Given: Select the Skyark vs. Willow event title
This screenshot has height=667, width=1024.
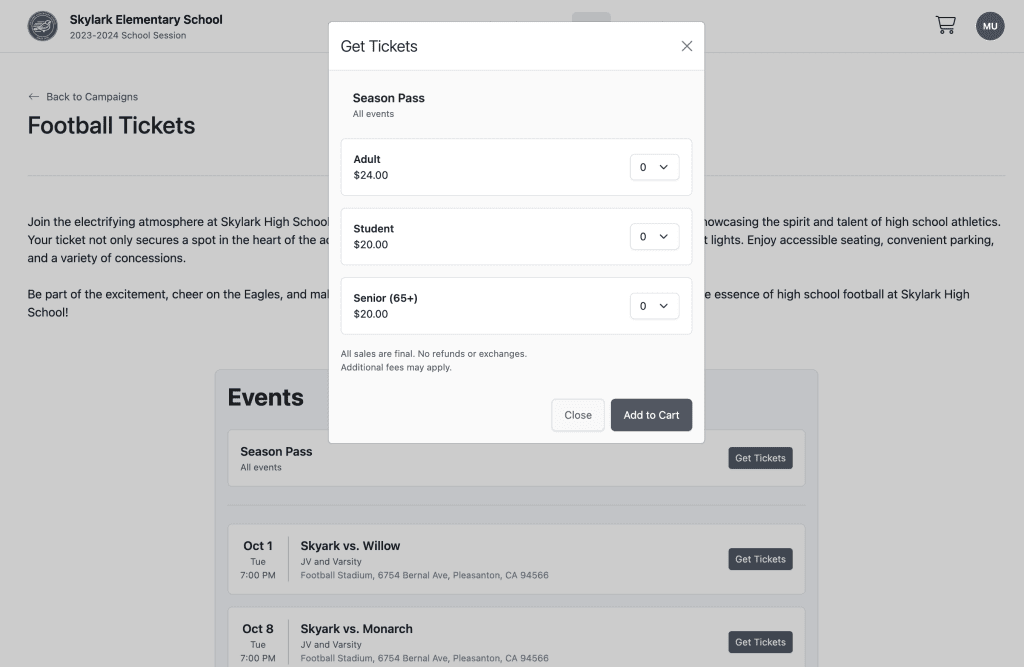Looking at the screenshot, I should tap(350, 545).
